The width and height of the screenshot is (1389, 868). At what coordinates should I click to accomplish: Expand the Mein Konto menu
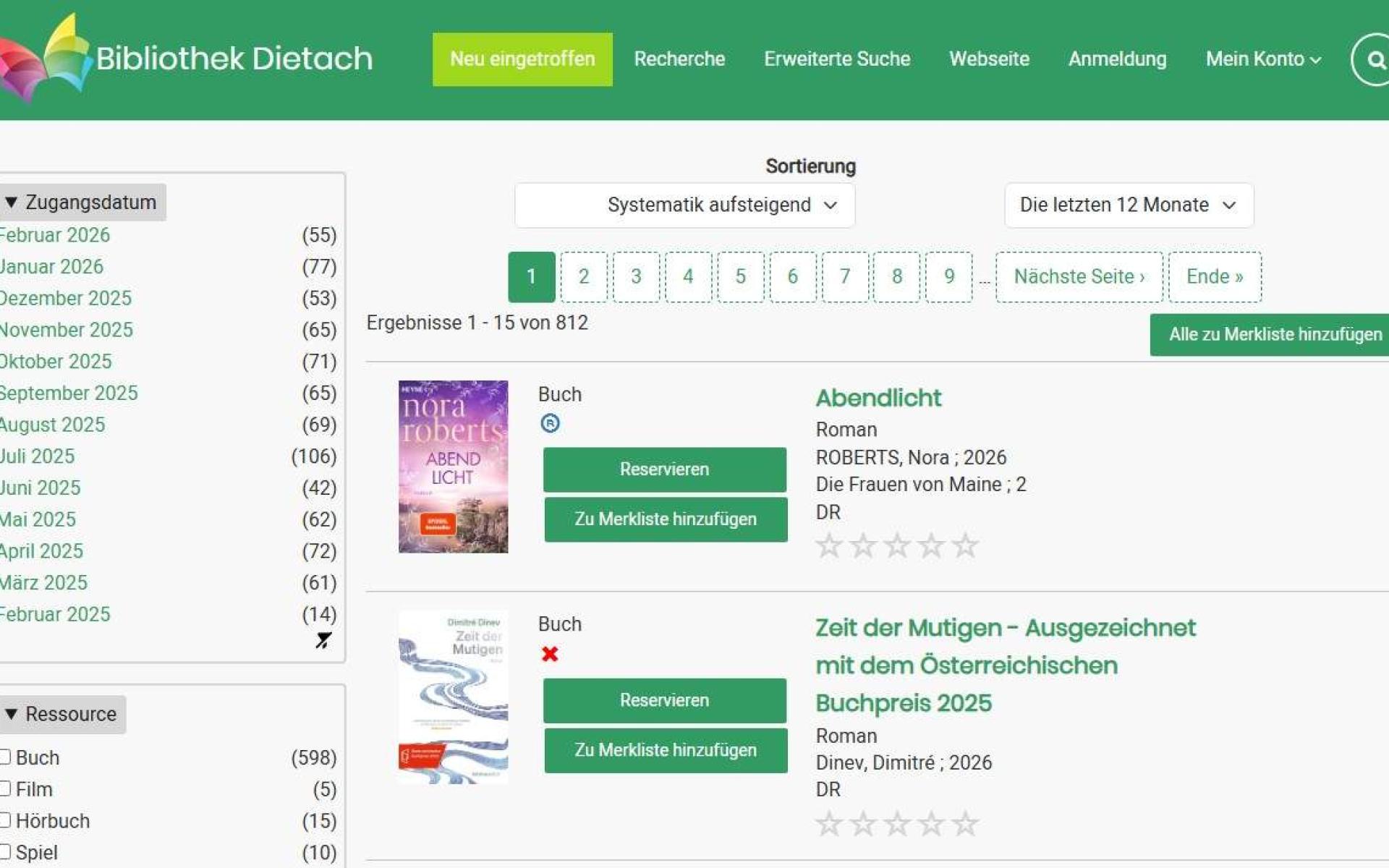pyautogui.click(x=1262, y=59)
